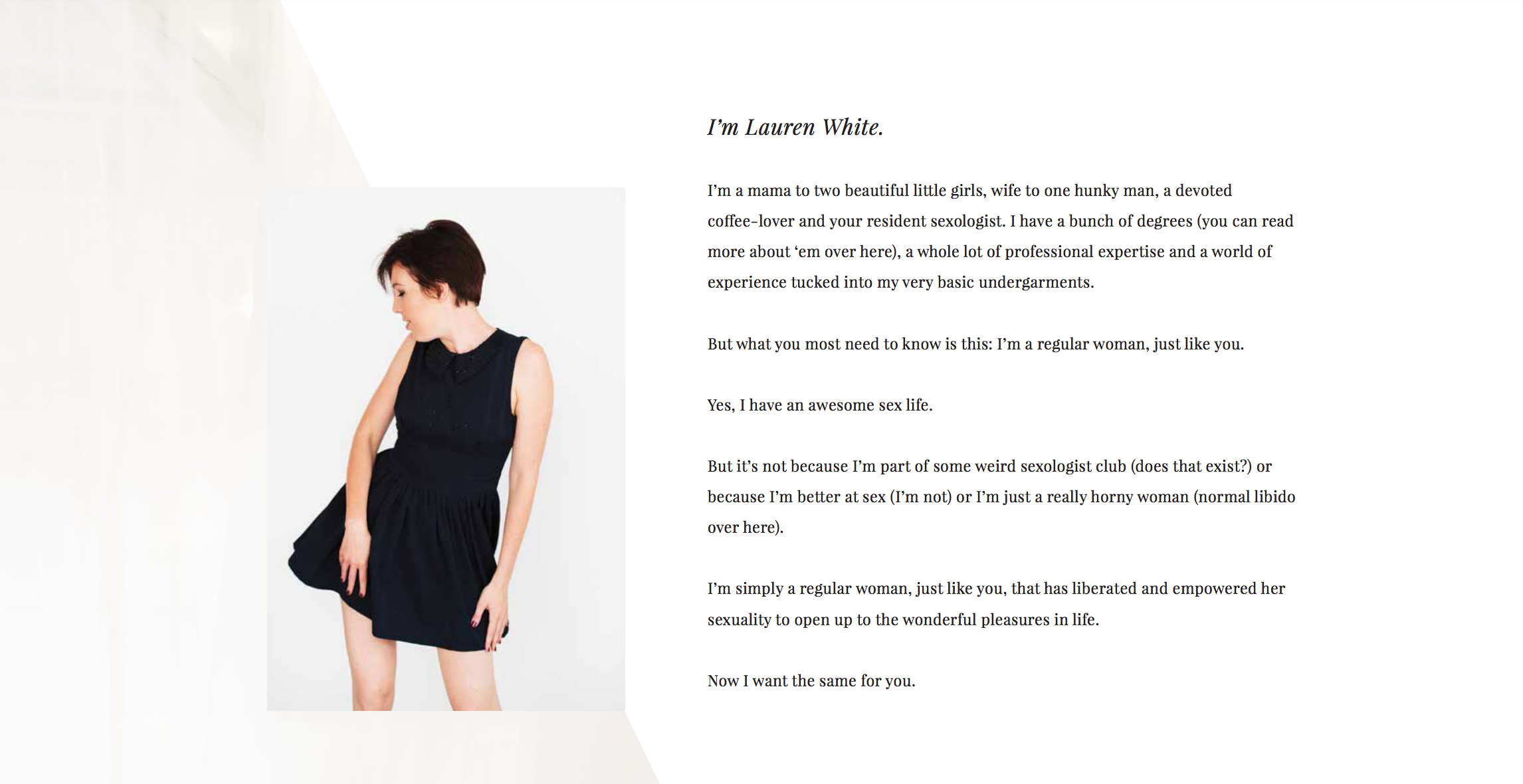1523x784 pixels.
Task: Click the sentence "Yes, I have an awesome sex life."
Action: point(820,405)
